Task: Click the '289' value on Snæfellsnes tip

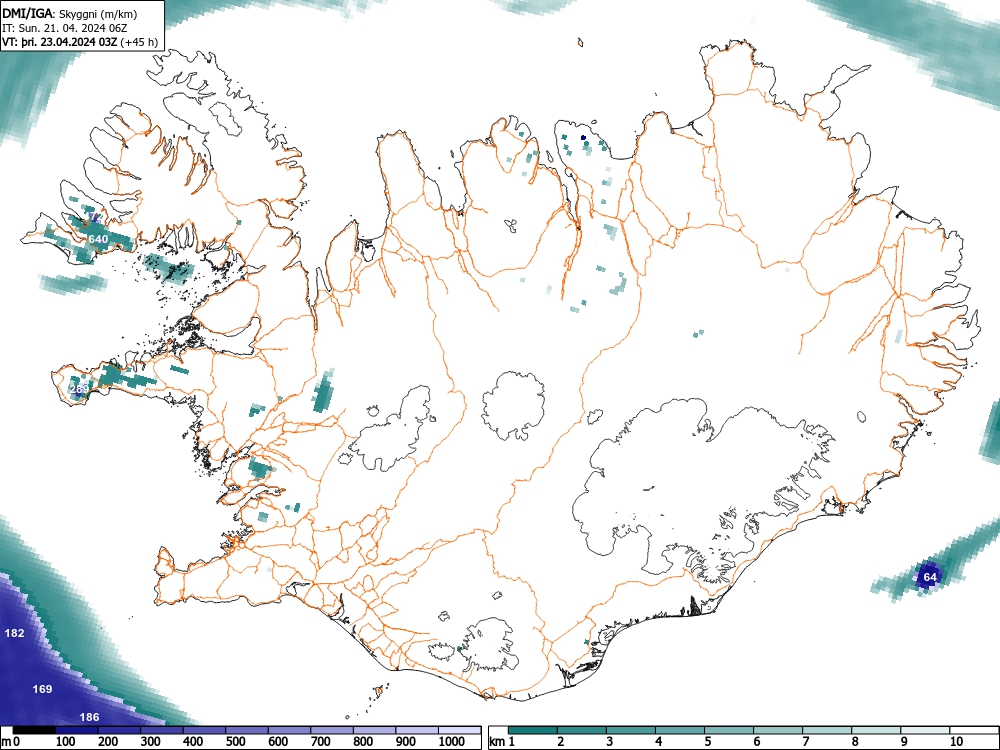Action: (79, 389)
